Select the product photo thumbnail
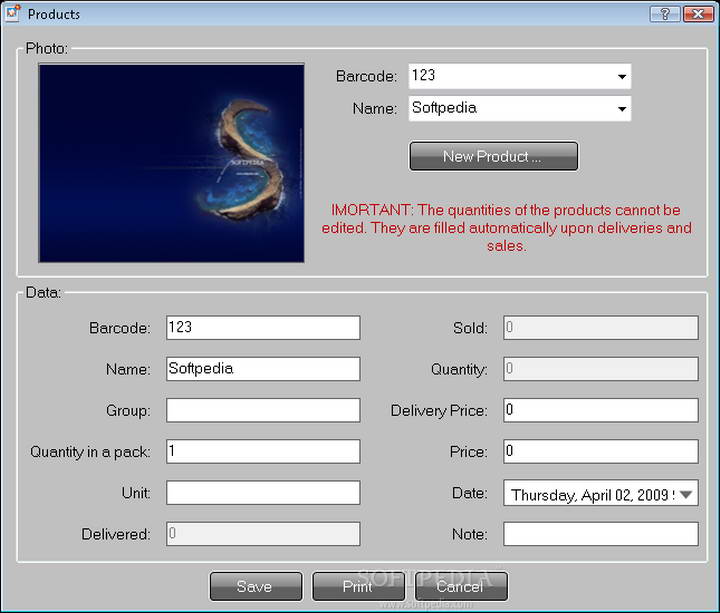This screenshot has height=613, width=720. [172, 163]
